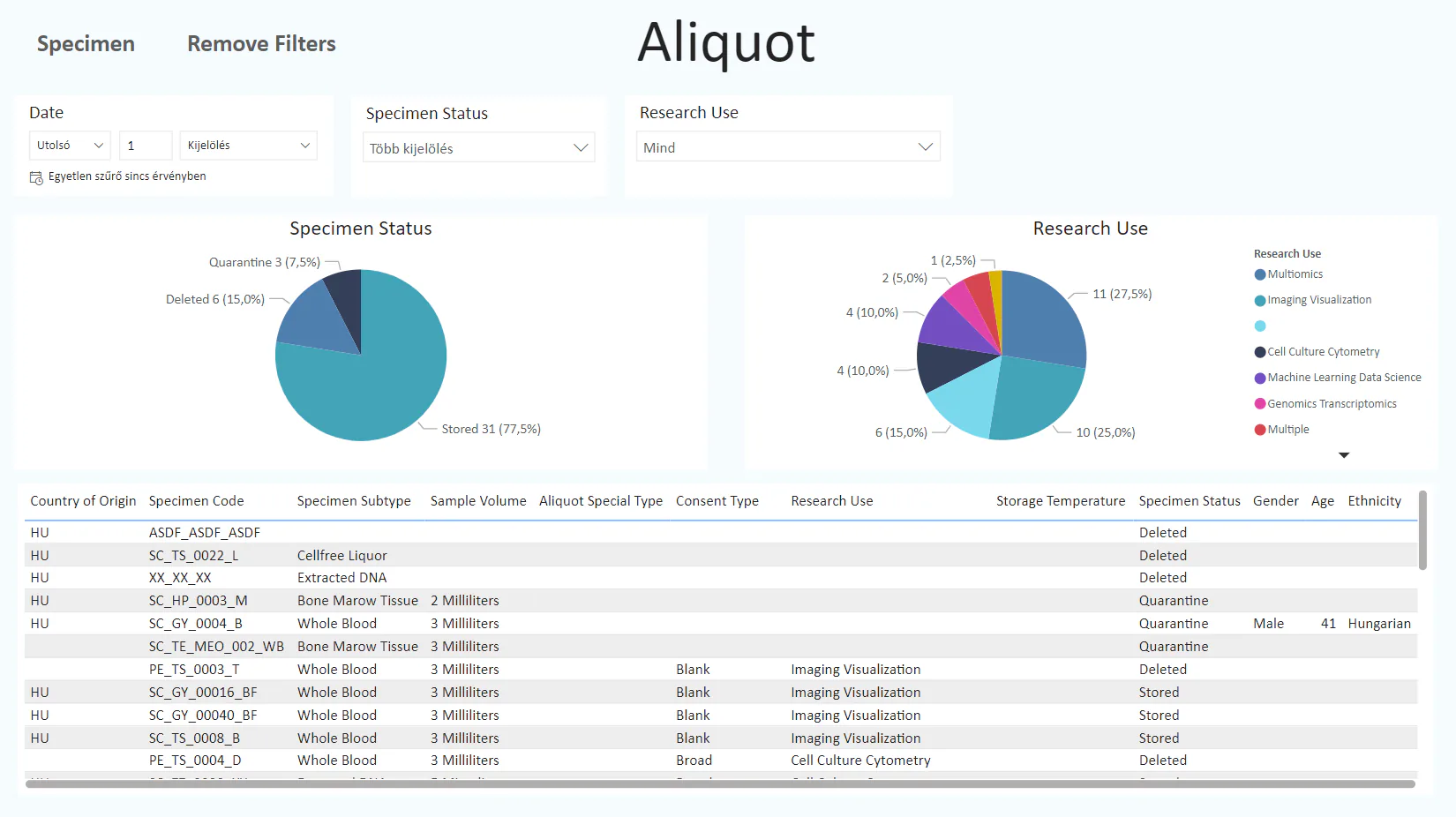Screen dimensions: 1456x817
Task: Click the 2 Milliliters sample volume cell
Action: (x=465, y=601)
